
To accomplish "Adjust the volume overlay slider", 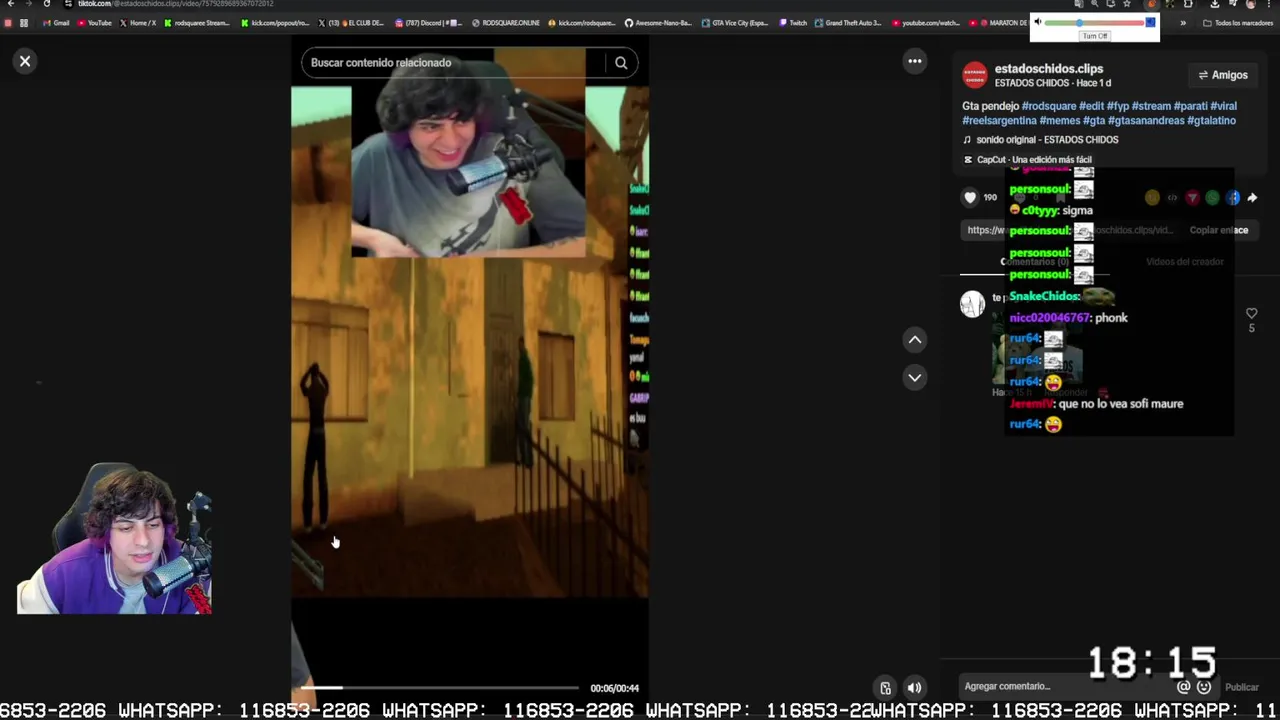I will coord(1095,22).
